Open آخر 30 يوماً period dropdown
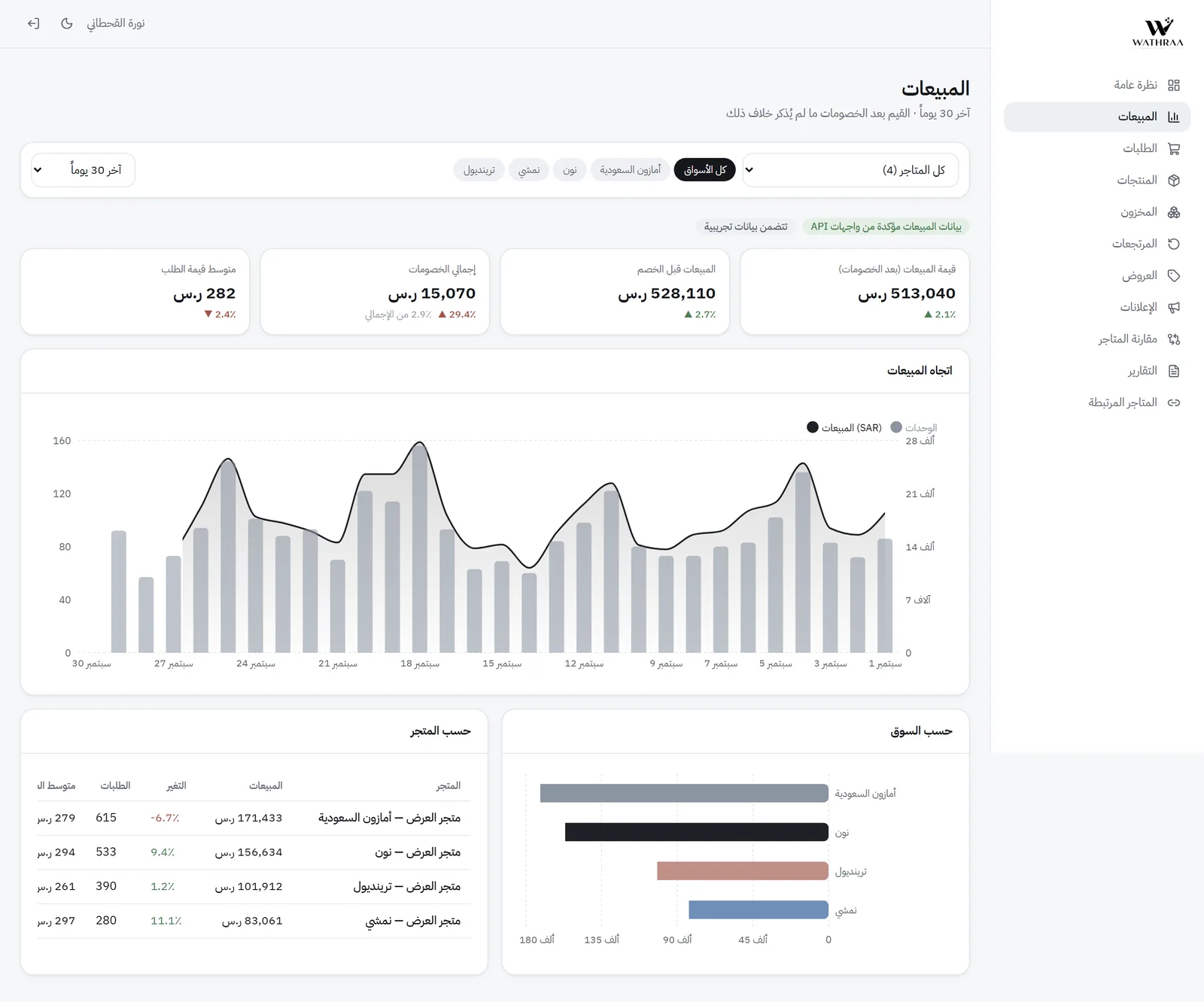This screenshot has width=1204, height=1002. pos(83,170)
